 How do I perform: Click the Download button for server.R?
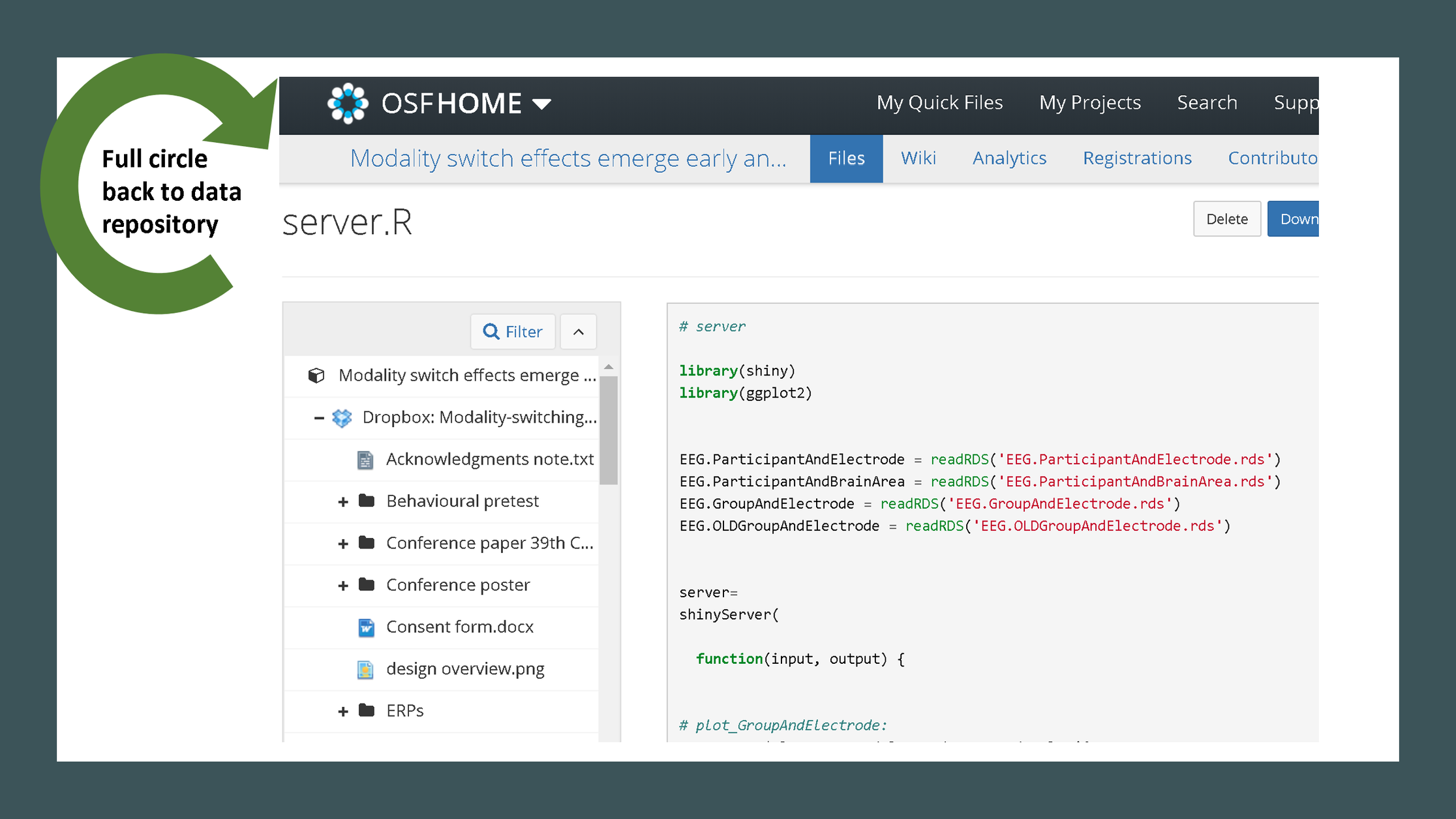tap(1300, 218)
